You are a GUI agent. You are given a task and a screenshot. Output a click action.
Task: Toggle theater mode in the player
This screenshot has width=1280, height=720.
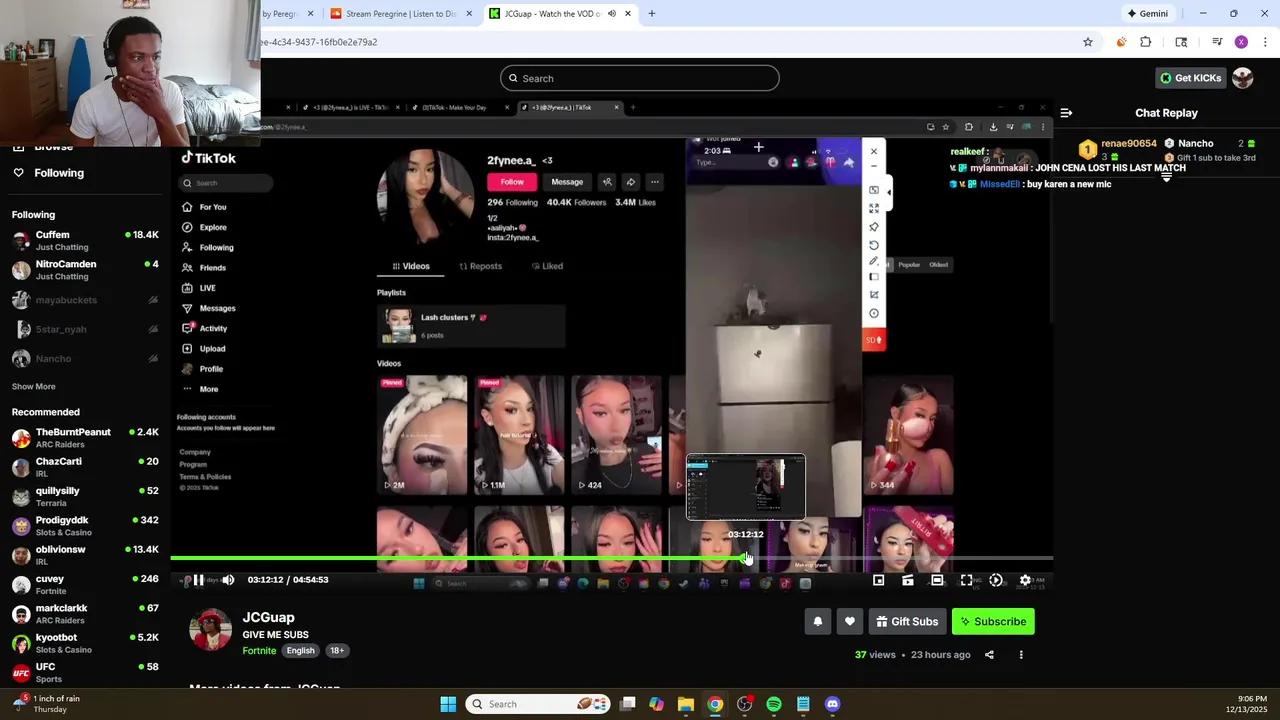tap(937, 580)
